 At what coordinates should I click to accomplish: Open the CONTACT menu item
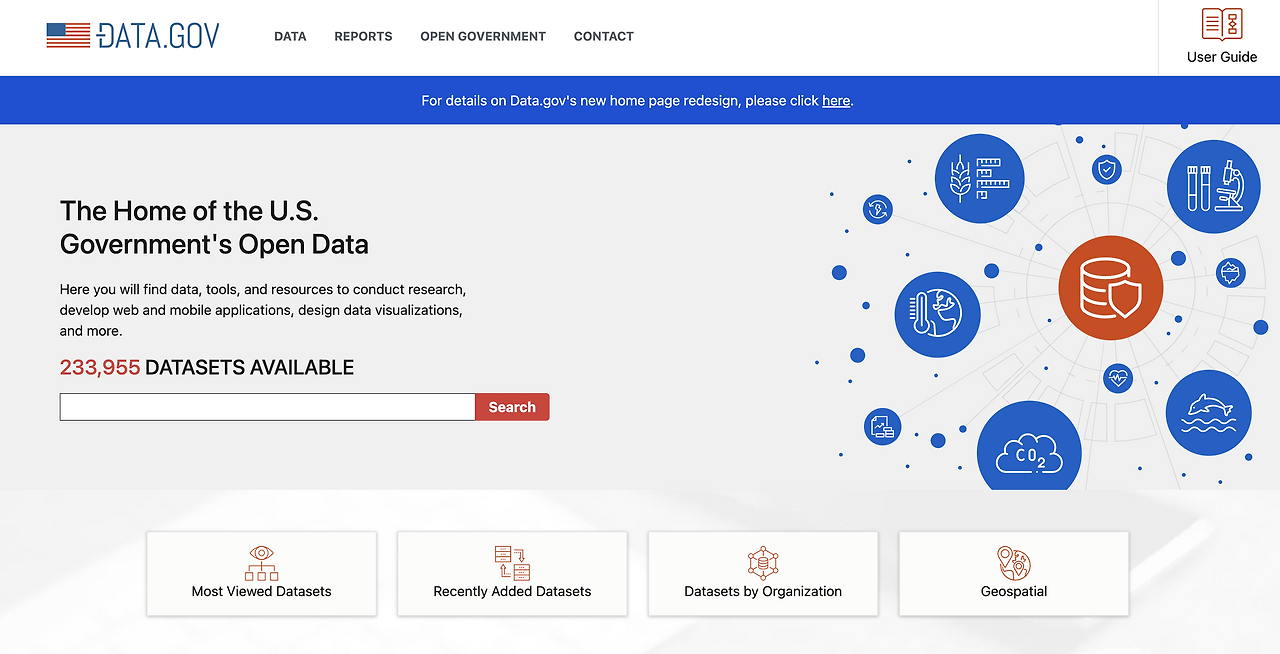[604, 36]
